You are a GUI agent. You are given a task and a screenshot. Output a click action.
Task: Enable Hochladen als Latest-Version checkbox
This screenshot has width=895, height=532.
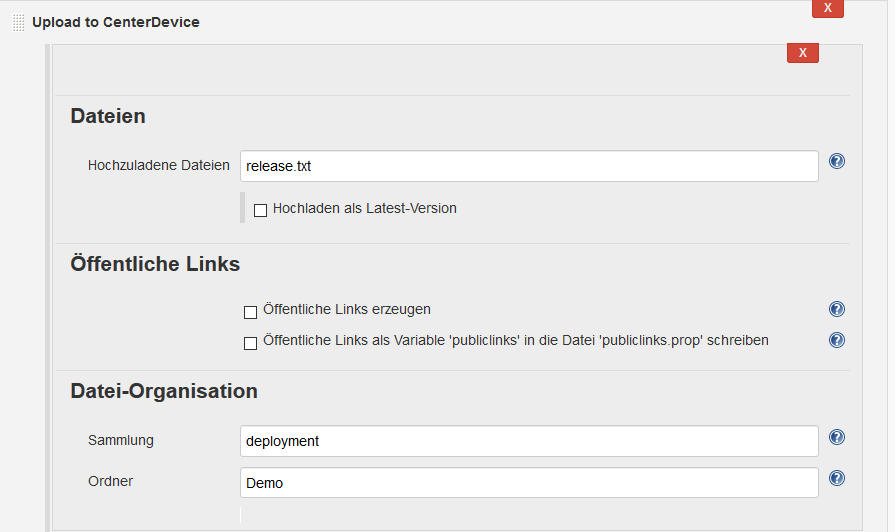[x=261, y=210]
